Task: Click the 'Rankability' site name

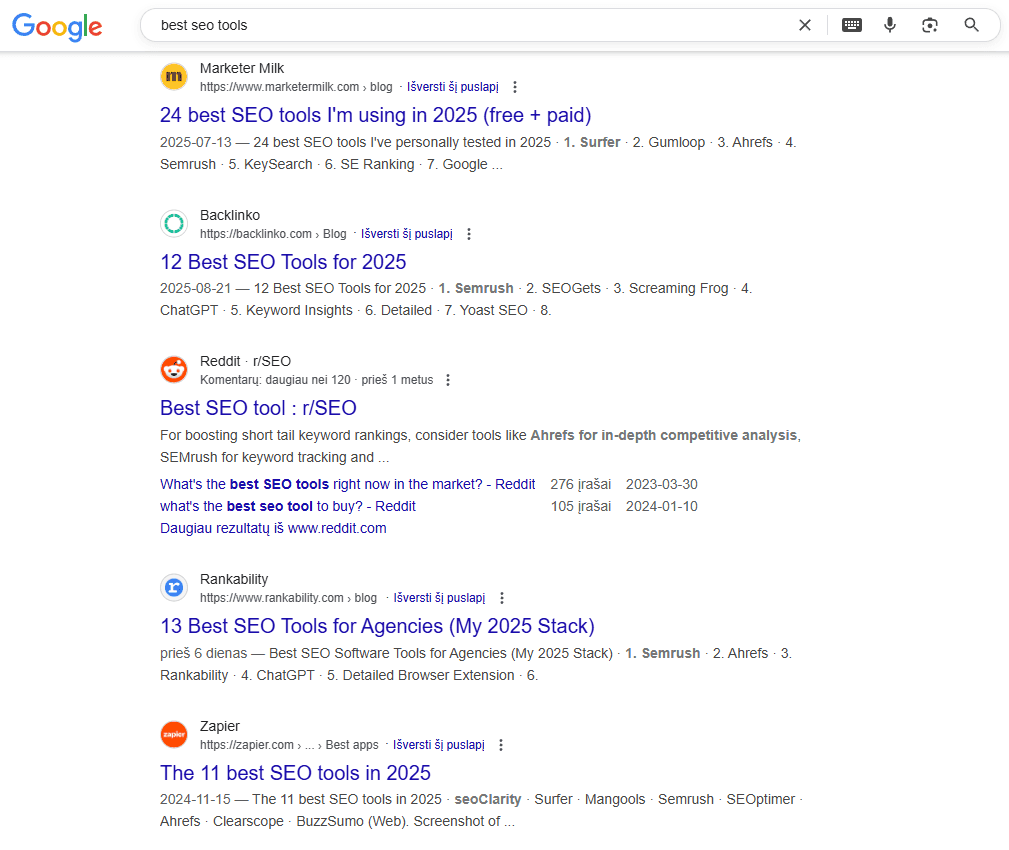Action: pos(234,579)
